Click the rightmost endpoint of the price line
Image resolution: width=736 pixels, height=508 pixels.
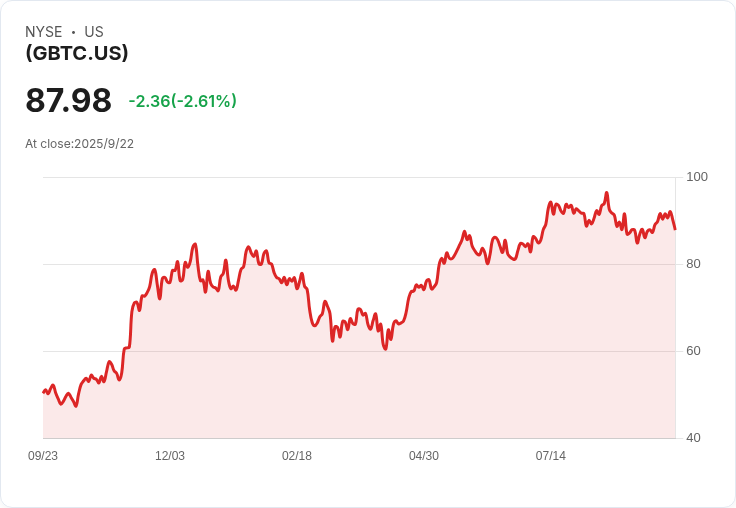(675, 229)
